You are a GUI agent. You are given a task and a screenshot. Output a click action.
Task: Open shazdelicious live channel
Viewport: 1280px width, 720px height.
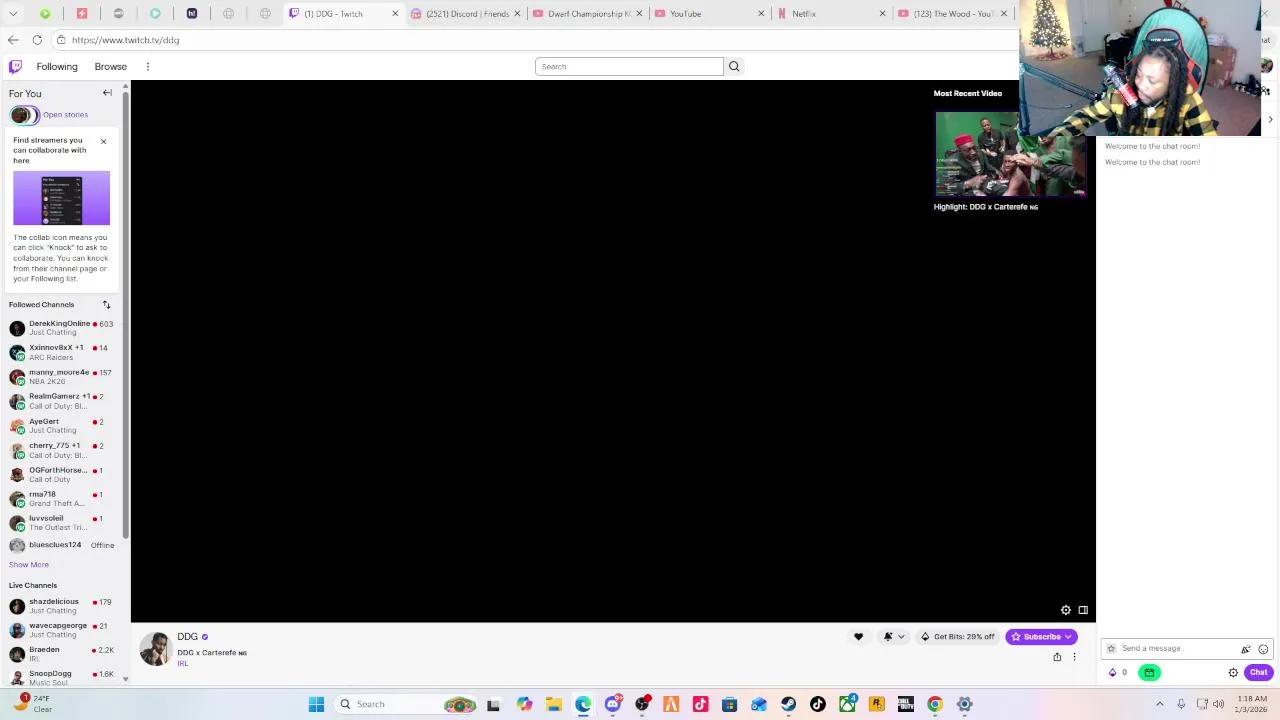(x=61, y=606)
